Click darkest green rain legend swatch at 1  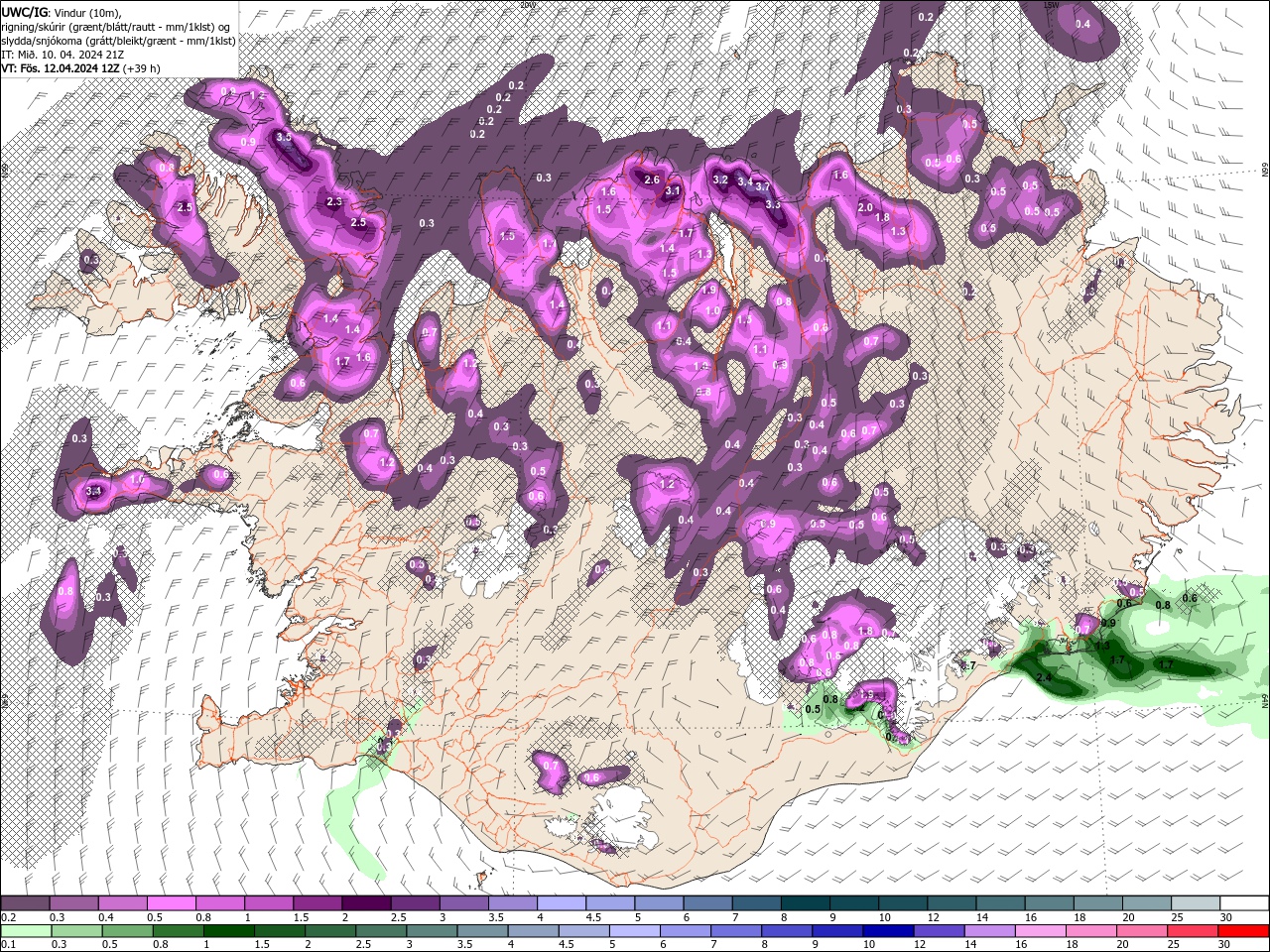228,932
